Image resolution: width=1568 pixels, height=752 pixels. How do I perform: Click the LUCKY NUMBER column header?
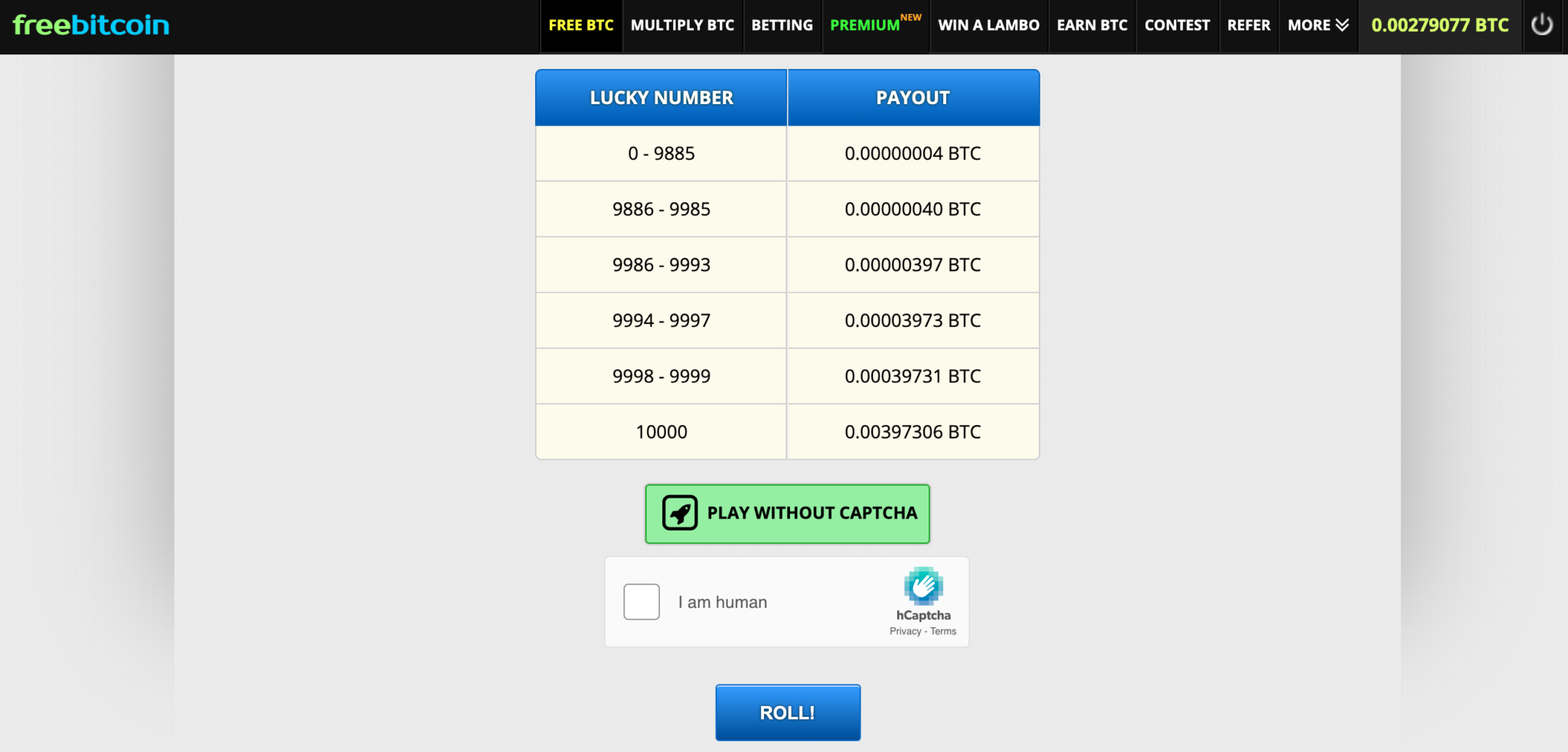(661, 98)
